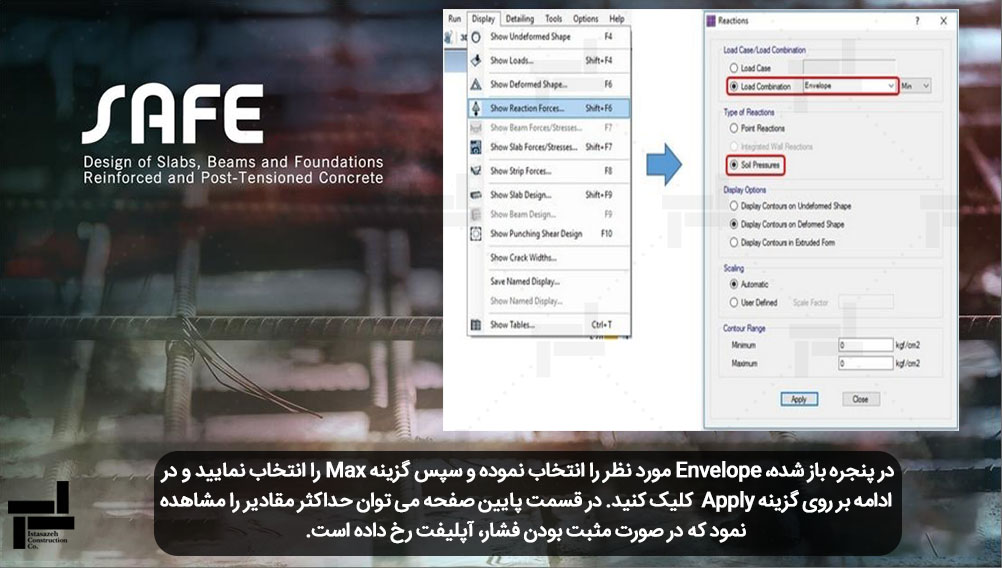
Task: Click the Show Slab Design icon
Action: (x=476, y=195)
